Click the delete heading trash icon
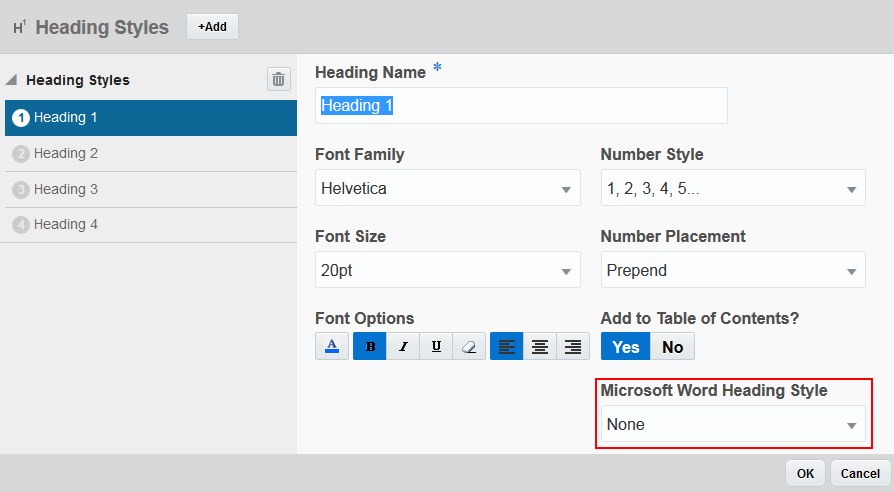 [x=279, y=80]
